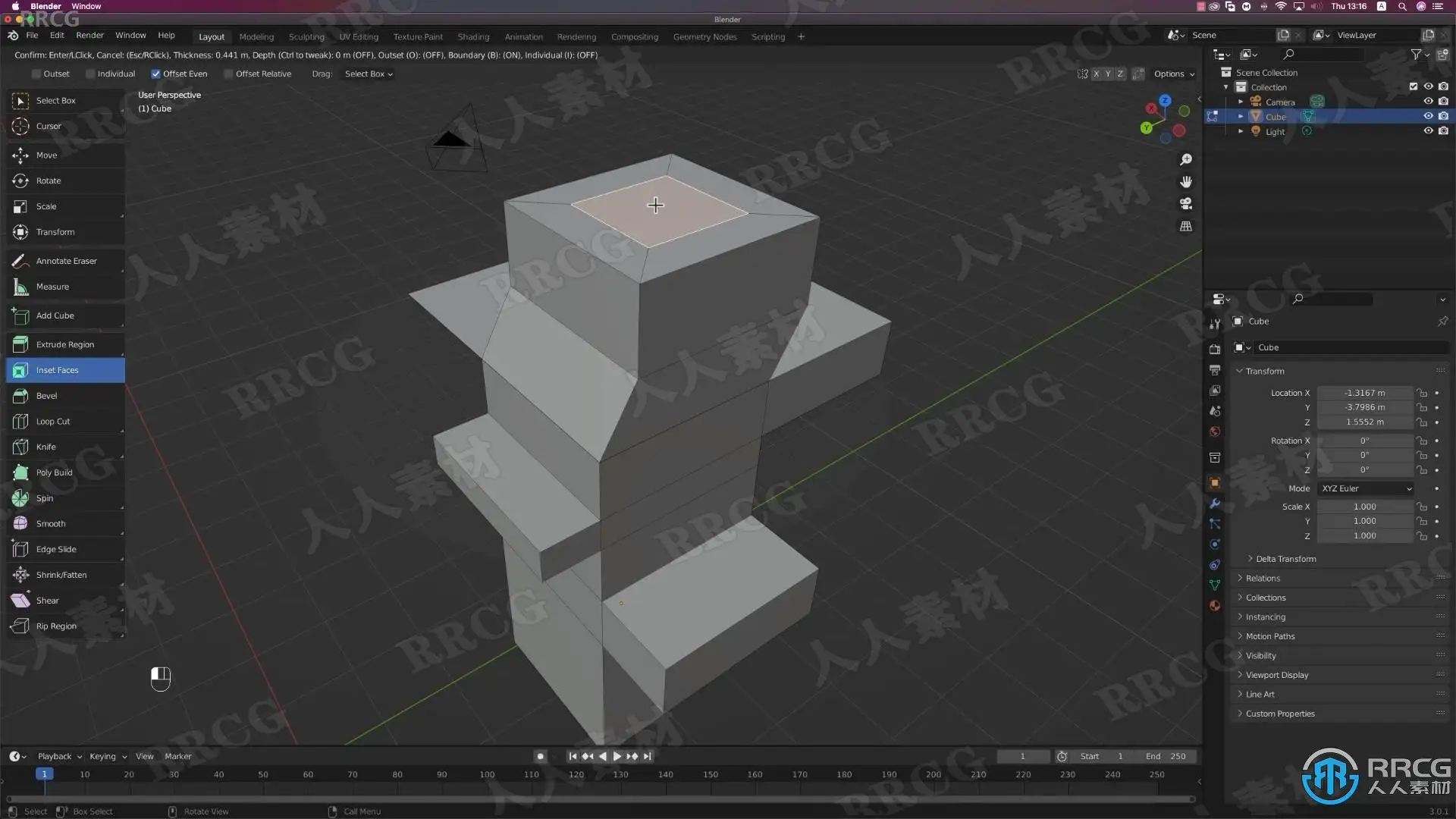1456x819 pixels.
Task: Expand the Collections panel
Action: (1266, 598)
